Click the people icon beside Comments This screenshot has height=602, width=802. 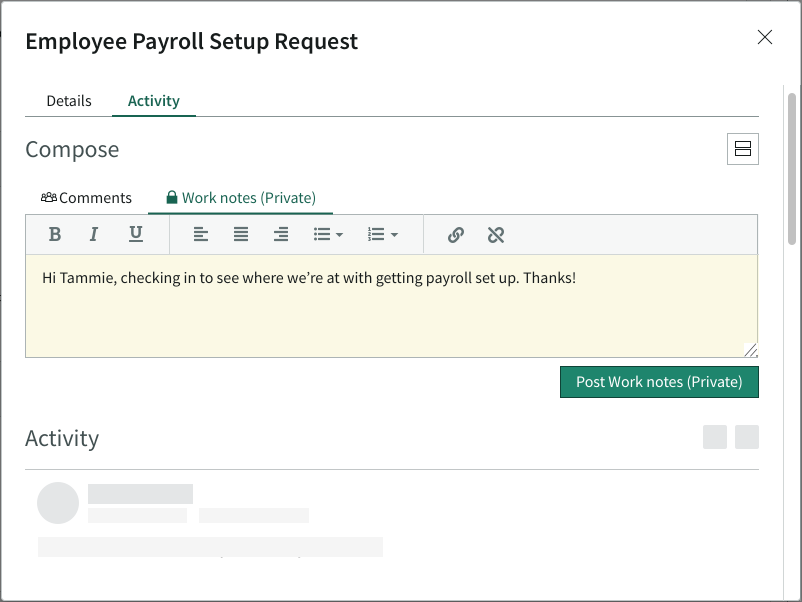click(49, 197)
